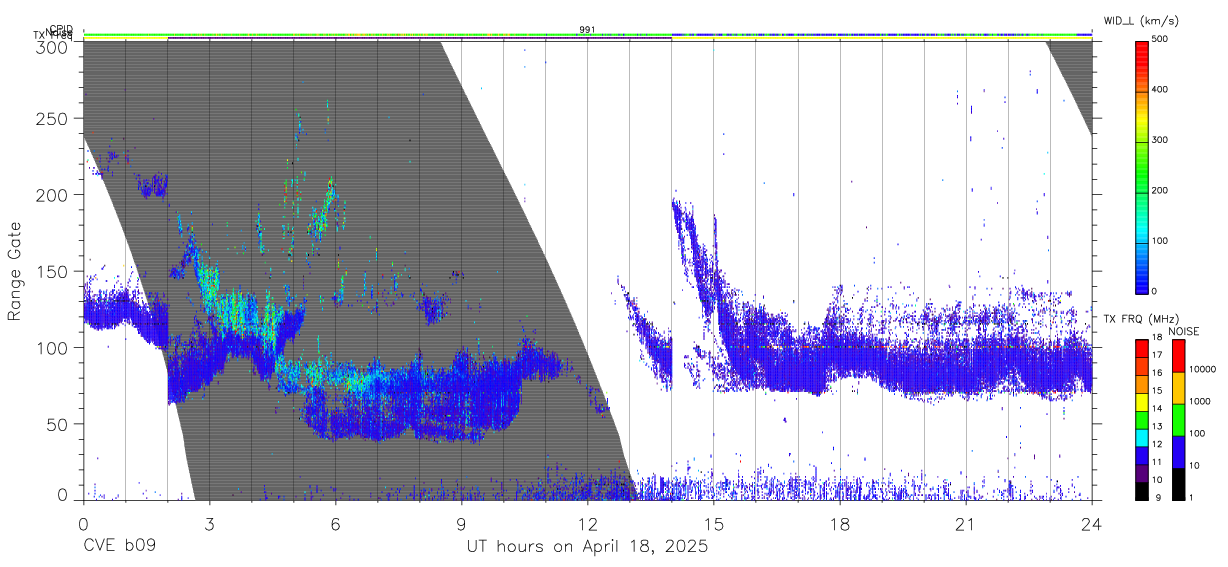1228x567 pixels.
Task: Click the 15 tick on the UT hours axis
Action: pyautogui.click(x=713, y=524)
